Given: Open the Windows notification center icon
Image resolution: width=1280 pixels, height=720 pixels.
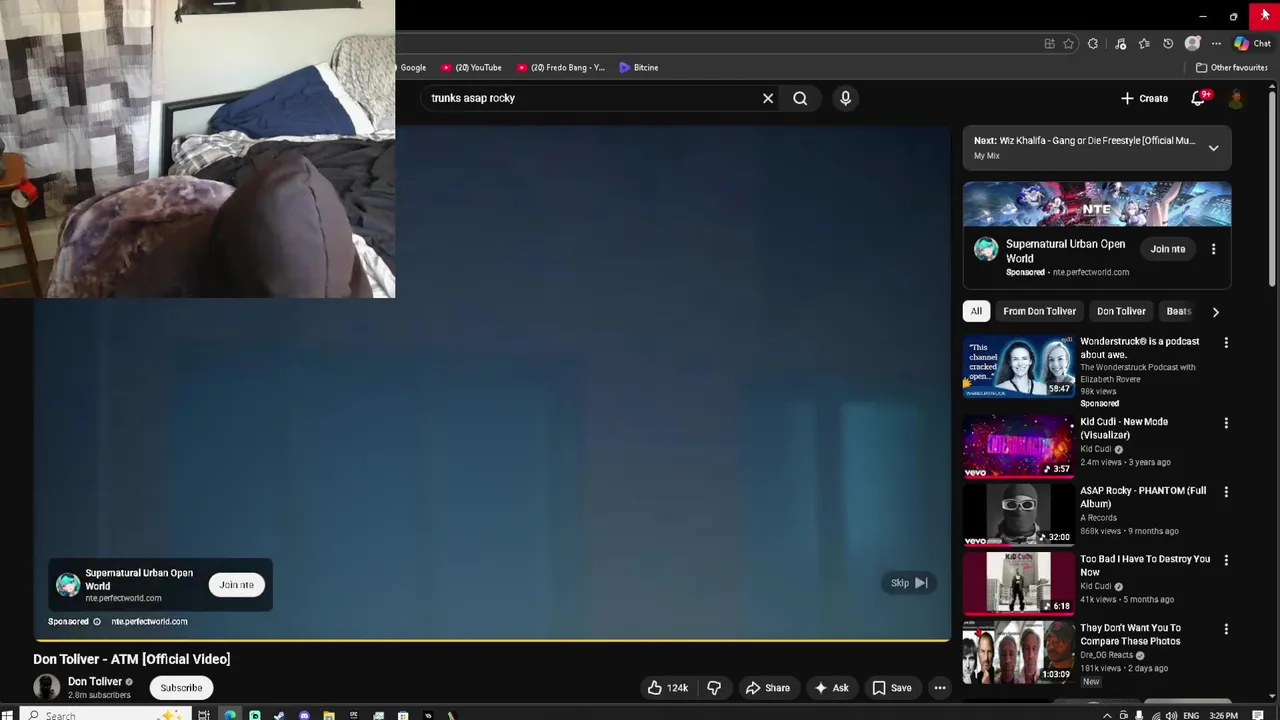Looking at the screenshot, I should click(x=1259, y=715).
